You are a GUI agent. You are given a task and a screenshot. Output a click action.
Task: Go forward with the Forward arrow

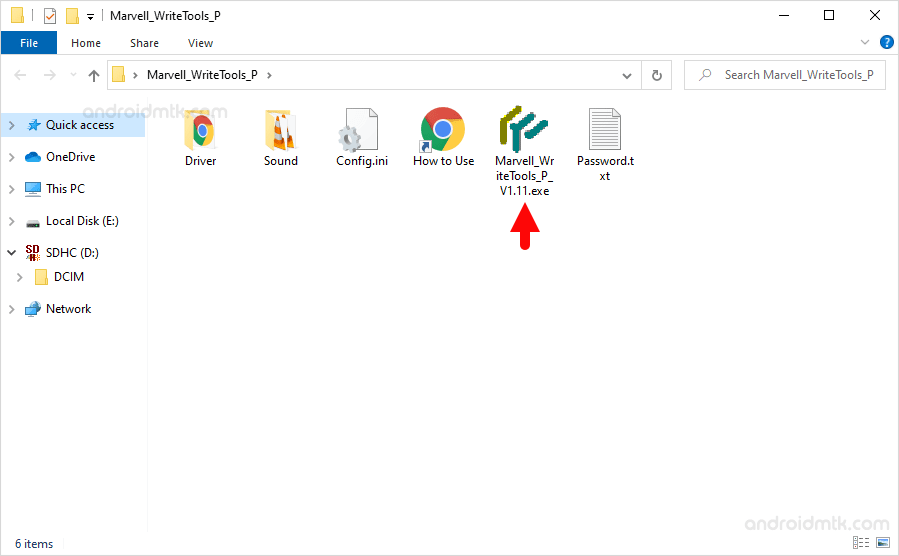coord(50,75)
